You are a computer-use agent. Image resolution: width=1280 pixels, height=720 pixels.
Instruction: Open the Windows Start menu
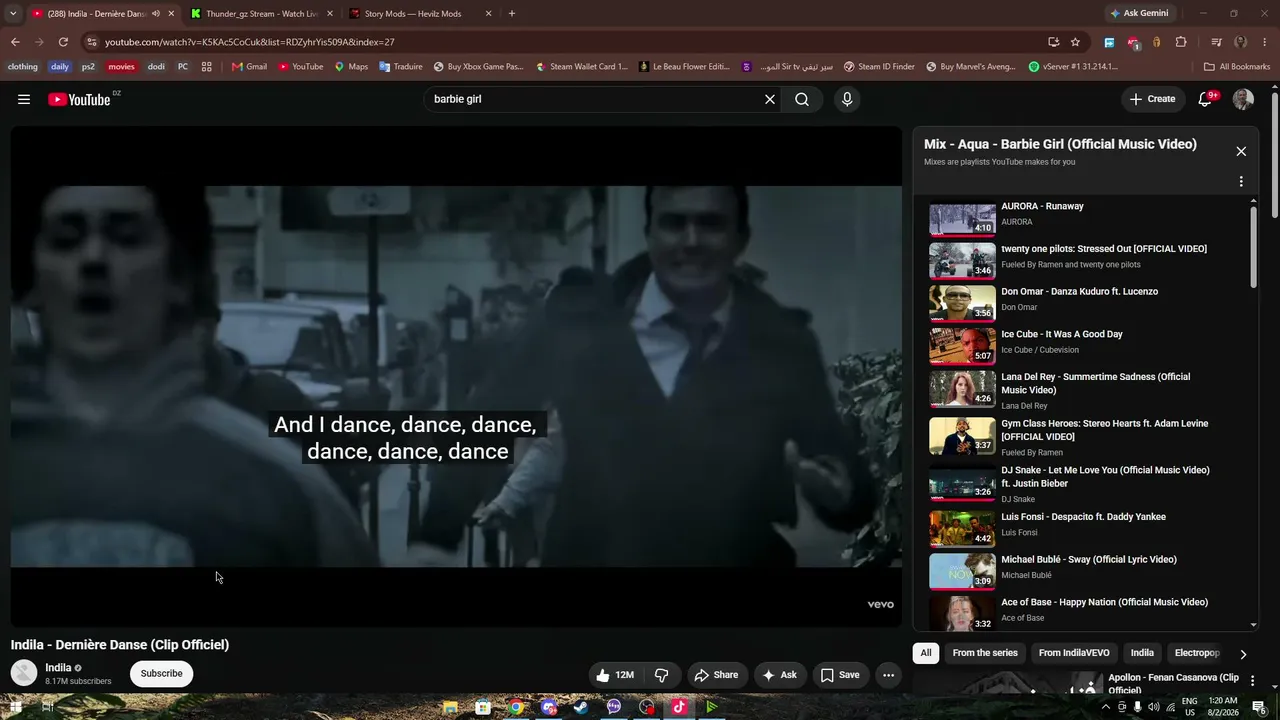click(x=15, y=707)
